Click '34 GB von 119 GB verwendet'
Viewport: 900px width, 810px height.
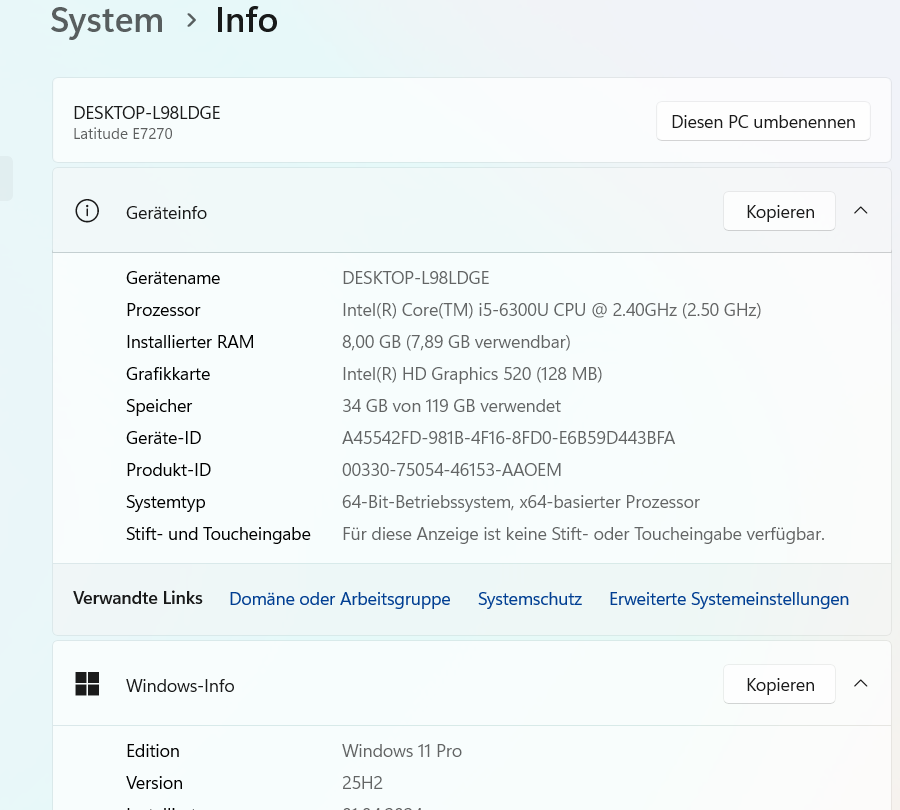point(451,406)
